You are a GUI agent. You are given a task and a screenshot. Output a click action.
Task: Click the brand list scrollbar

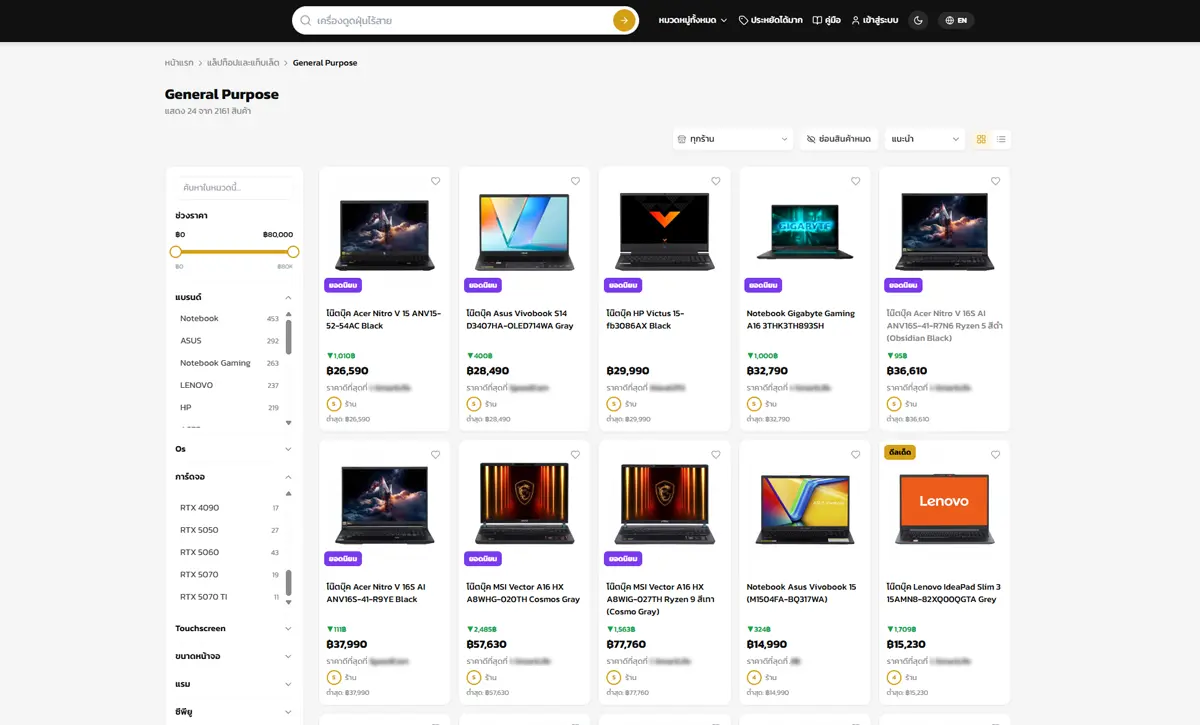[289, 337]
